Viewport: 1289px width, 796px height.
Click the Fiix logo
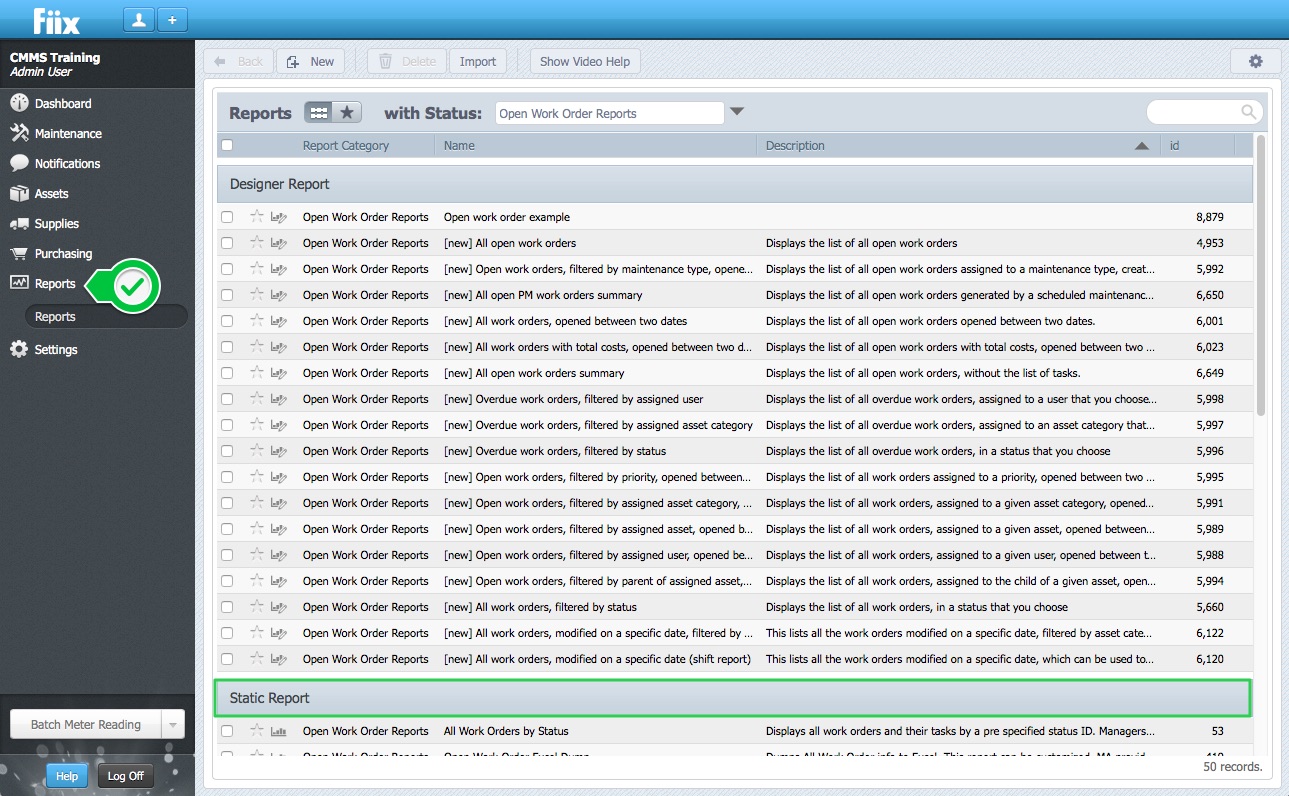click(x=57, y=20)
